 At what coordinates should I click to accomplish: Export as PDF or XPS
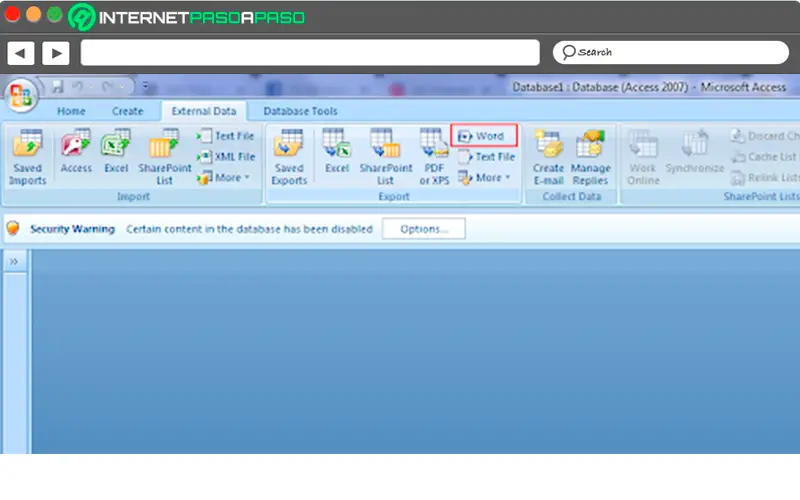[434, 157]
